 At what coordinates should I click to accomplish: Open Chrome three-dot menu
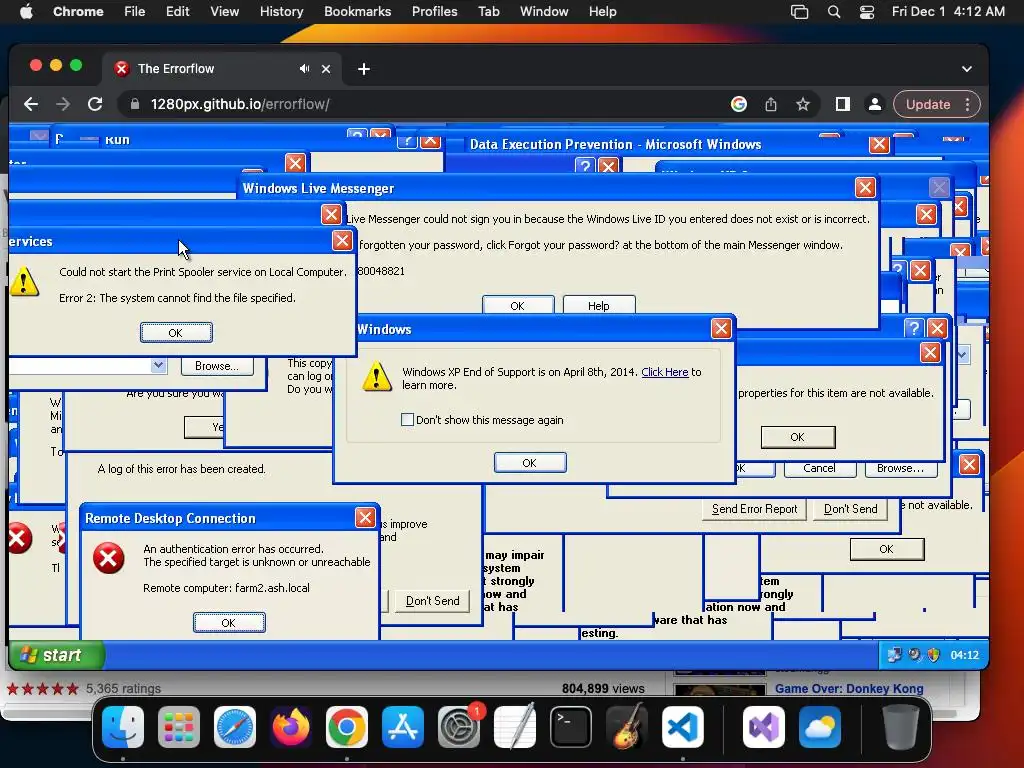click(x=968, y=104)
